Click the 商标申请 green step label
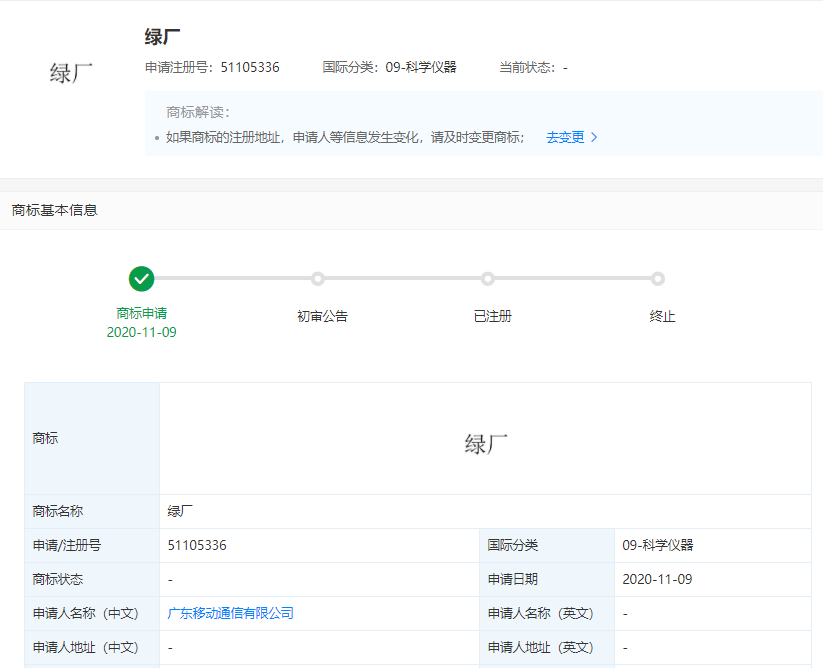Viewport: 823px width, 668px height. point(141,313)
